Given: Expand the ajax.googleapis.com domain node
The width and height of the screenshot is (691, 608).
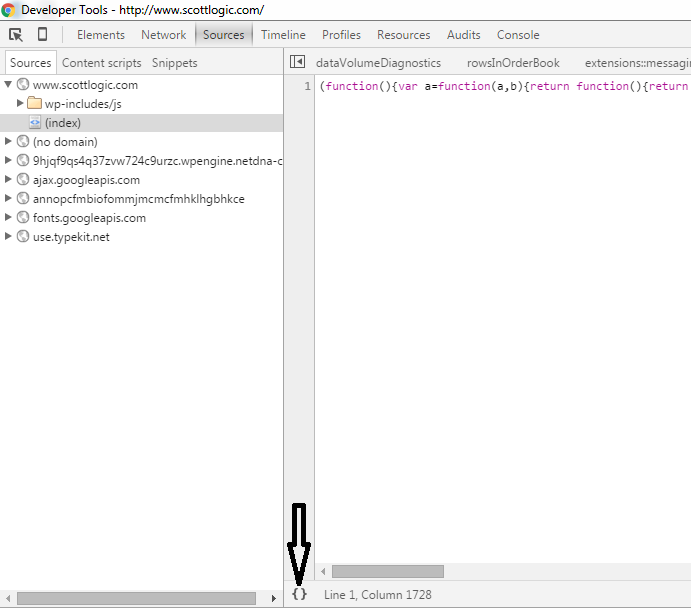Looking at the screenshot, I should click(9, 180).
